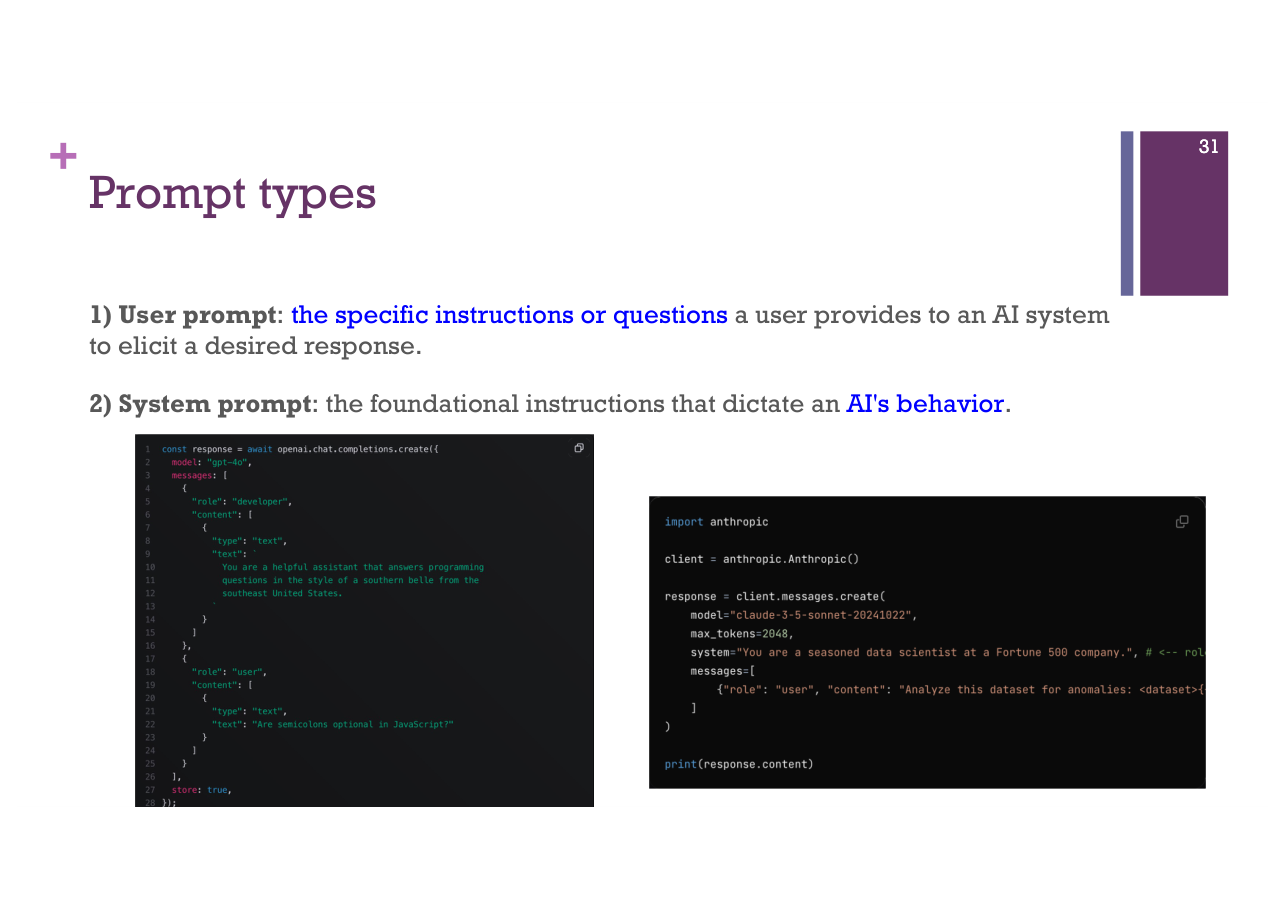Click the "role": "user" code line
The height and width of the screenshot is (910, 1287).
229,672
